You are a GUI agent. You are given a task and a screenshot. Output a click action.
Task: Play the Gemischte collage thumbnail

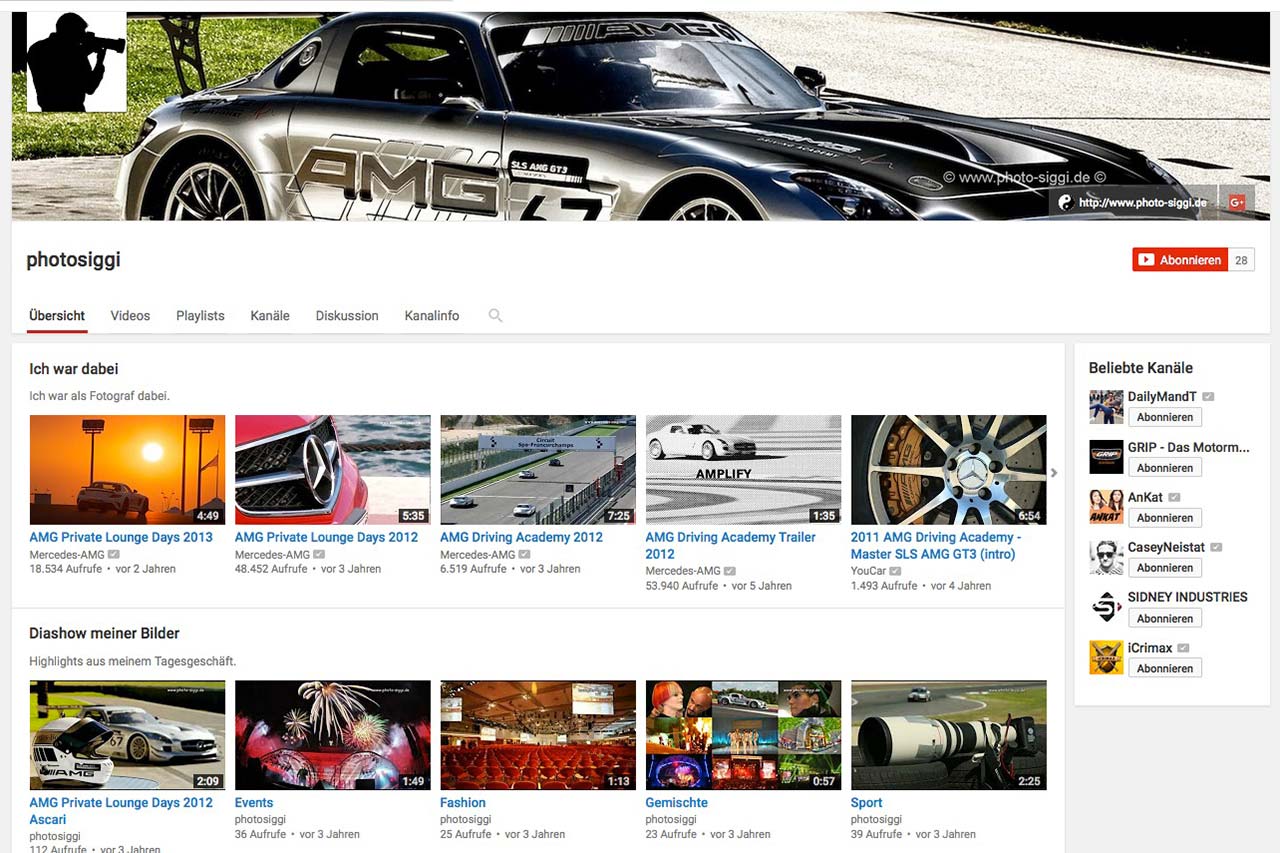[x=743, y=735]
